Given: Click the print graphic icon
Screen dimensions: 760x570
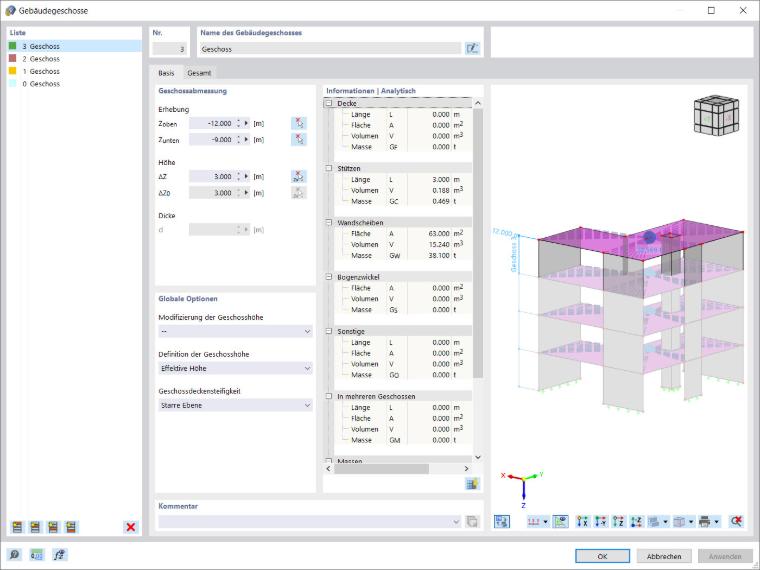Looking at the screenshot, I should [x=705, y=522].
